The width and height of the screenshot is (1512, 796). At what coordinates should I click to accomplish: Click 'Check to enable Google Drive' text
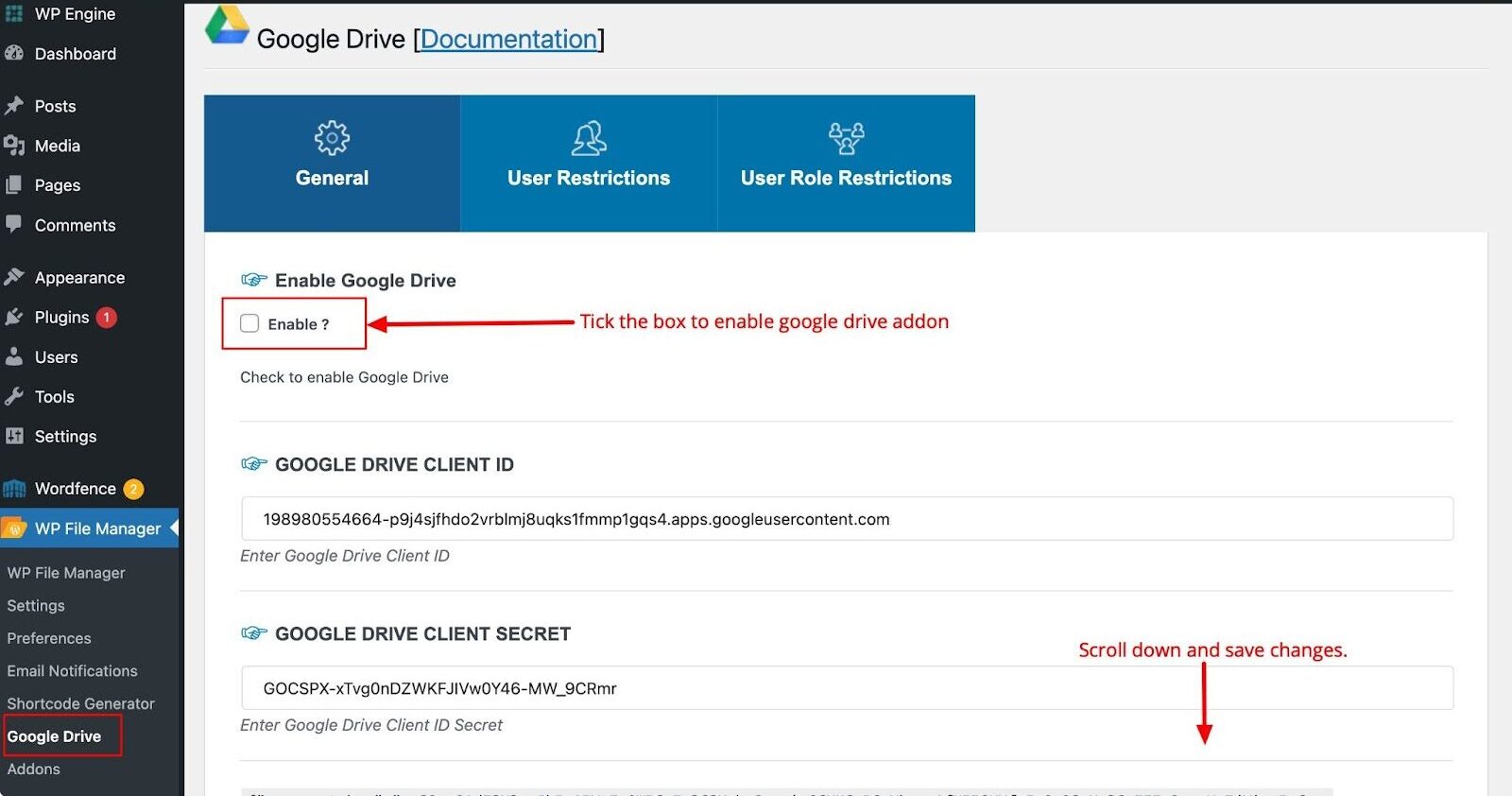[344, 377]
